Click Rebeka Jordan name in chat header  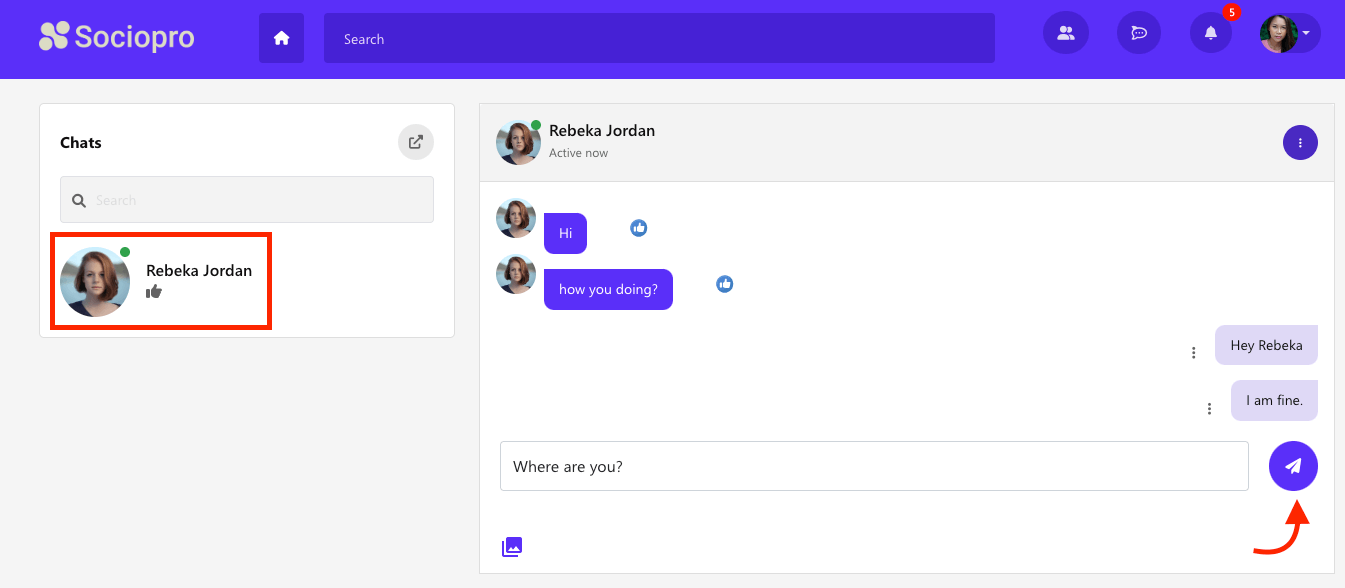[x=601, y=131]
